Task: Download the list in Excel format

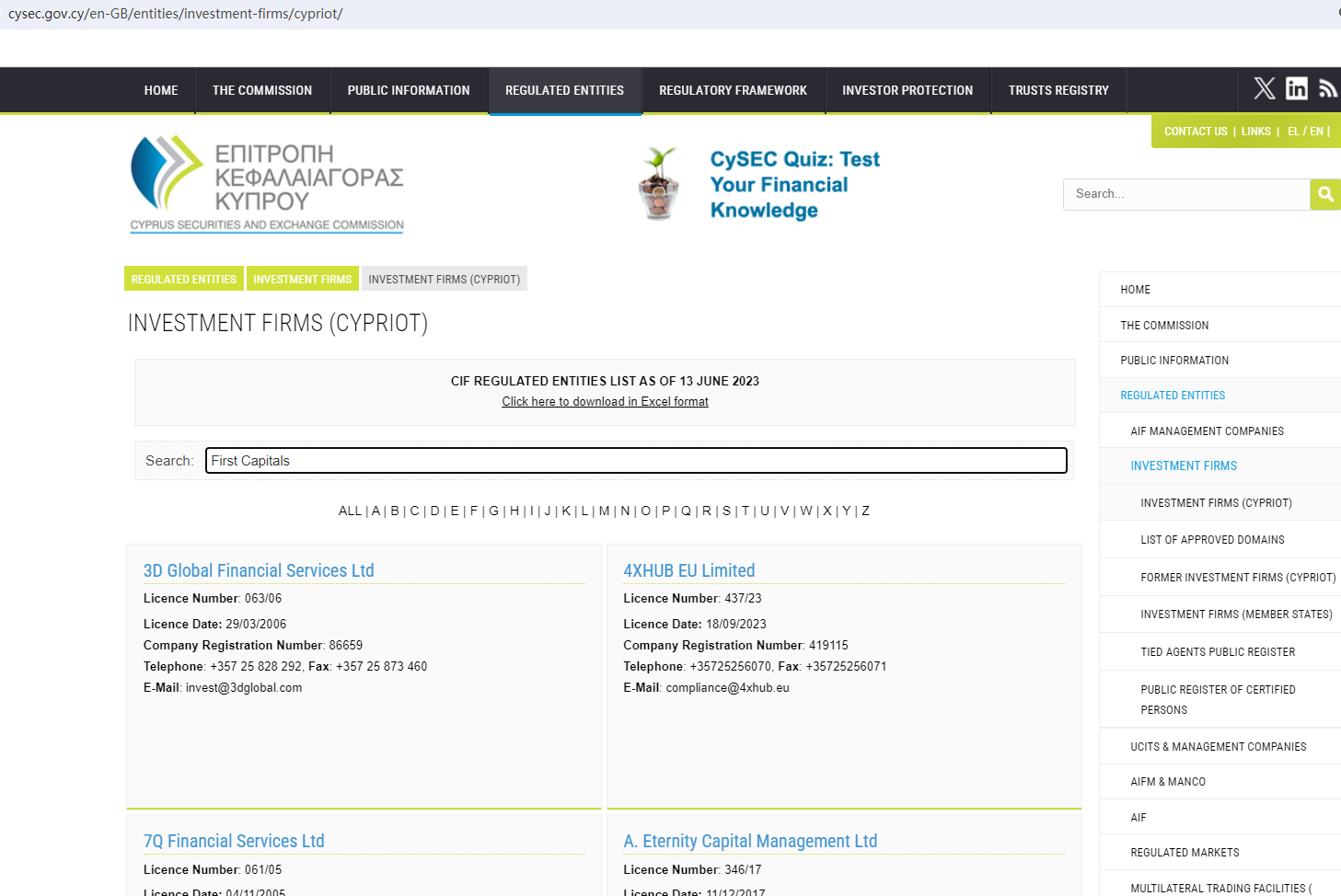Action: (605, 401)
